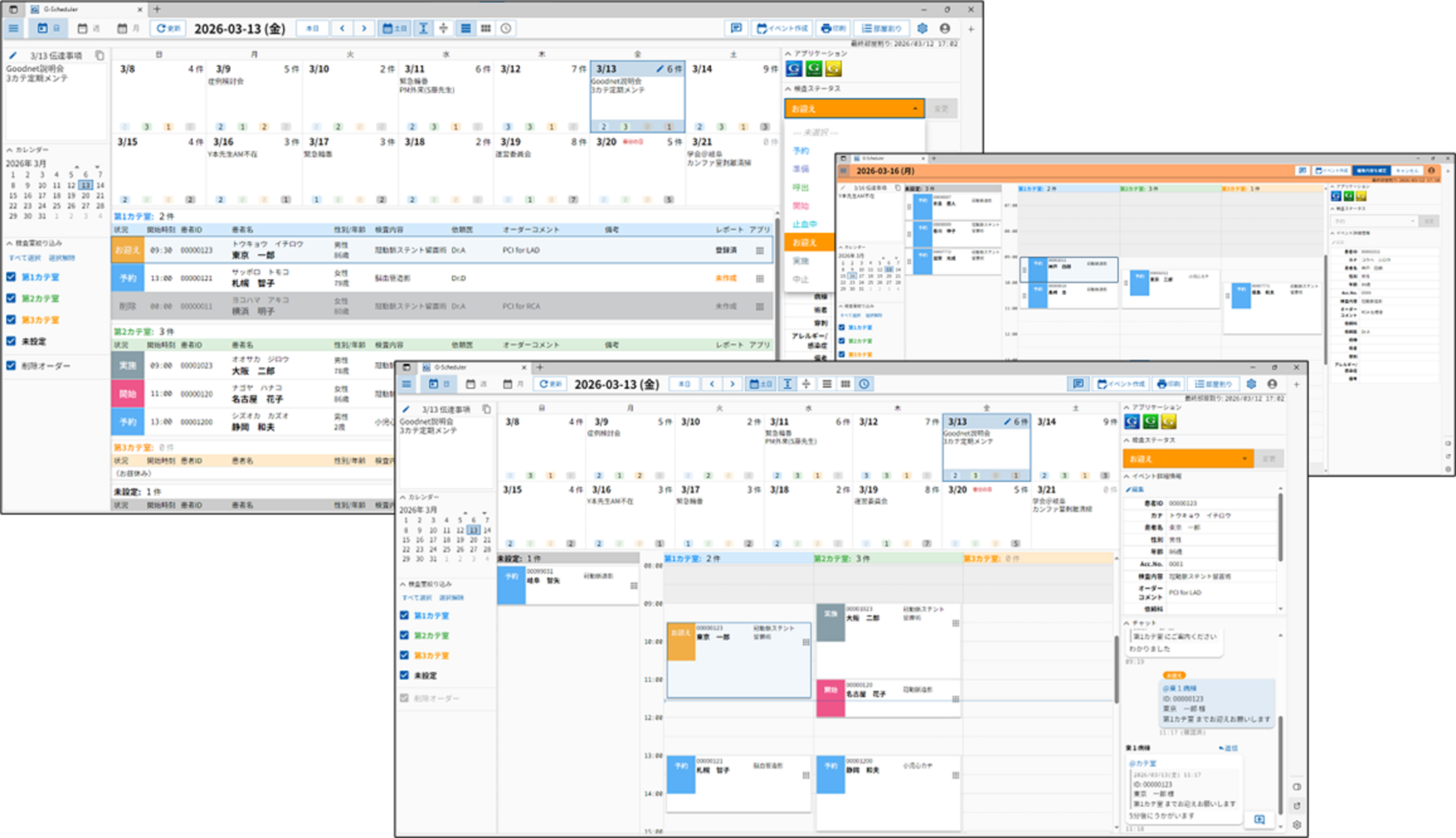Click 印刷 print button in top-left window
The width and height of the screenshot is (1456, 838).
click(x=833, y=28)
